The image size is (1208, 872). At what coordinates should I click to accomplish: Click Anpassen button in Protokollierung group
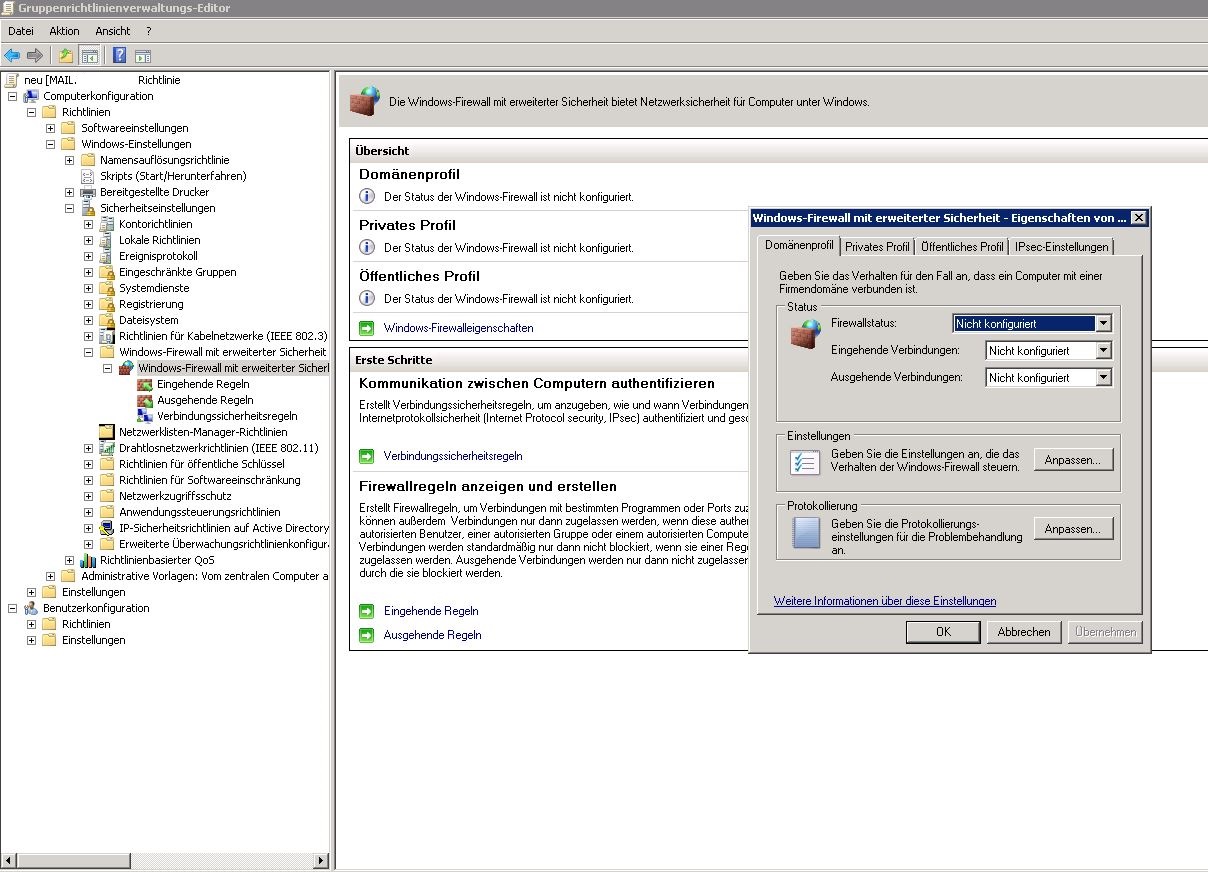[1073, 529]
